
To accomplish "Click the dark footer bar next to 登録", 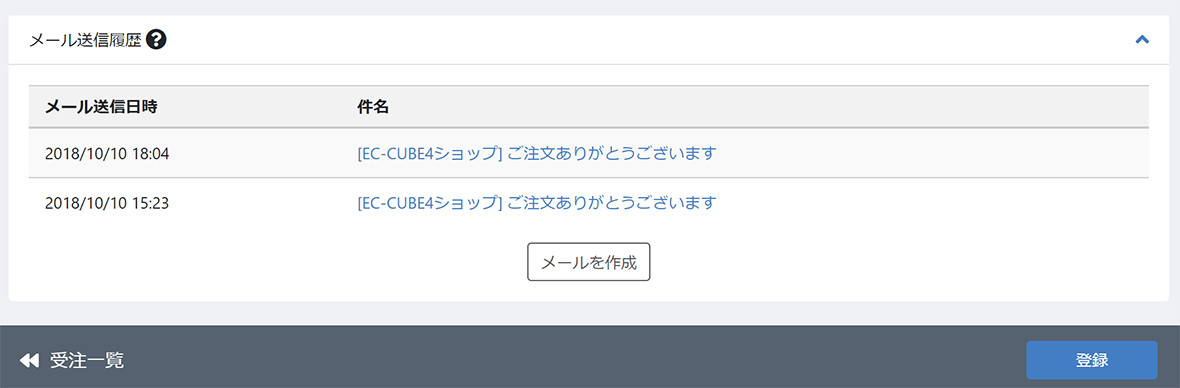I will click(572, 360).
